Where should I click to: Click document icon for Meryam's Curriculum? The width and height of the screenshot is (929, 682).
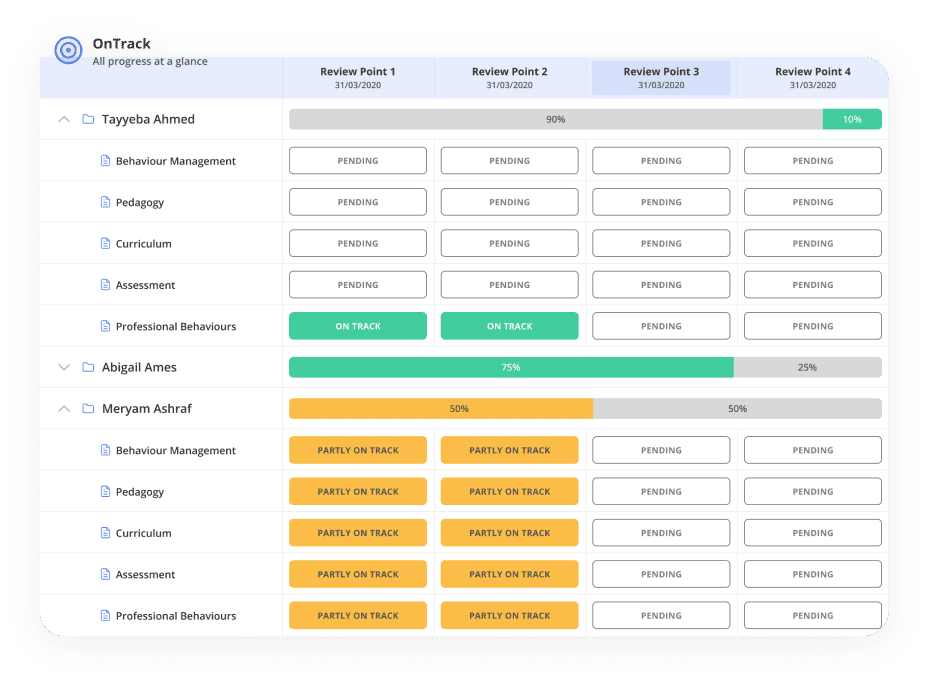[x=105, y=533]
